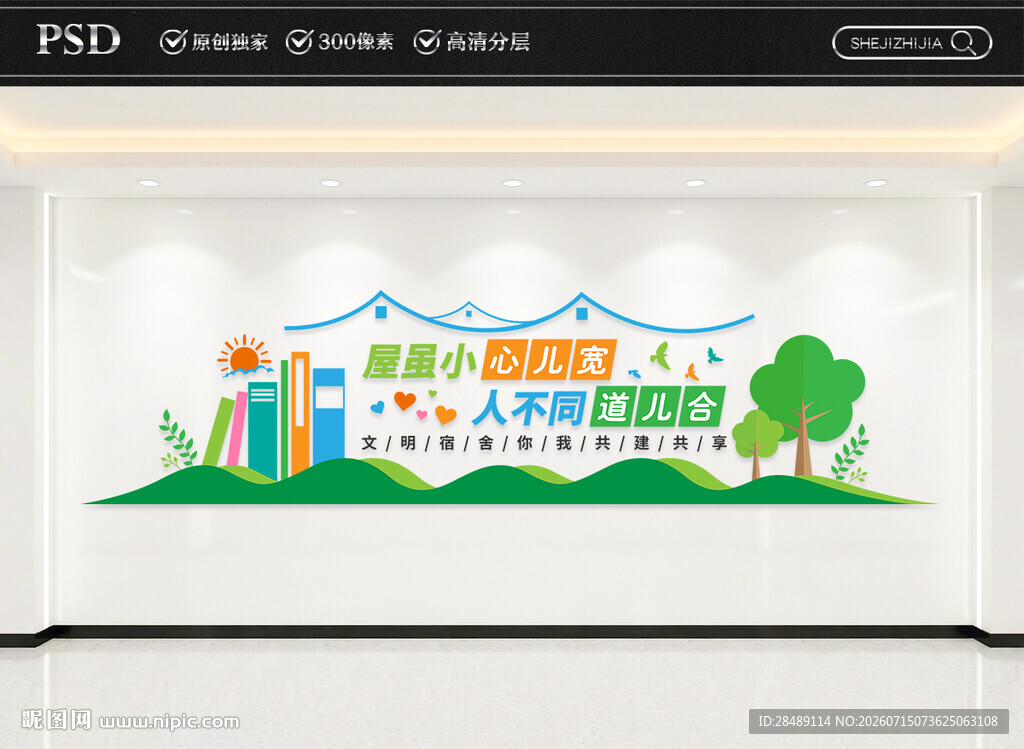Image resolution: width=1024 pixels, height=749 pixels.
Task: Click the PSD label in header
Action: point(78,39)
